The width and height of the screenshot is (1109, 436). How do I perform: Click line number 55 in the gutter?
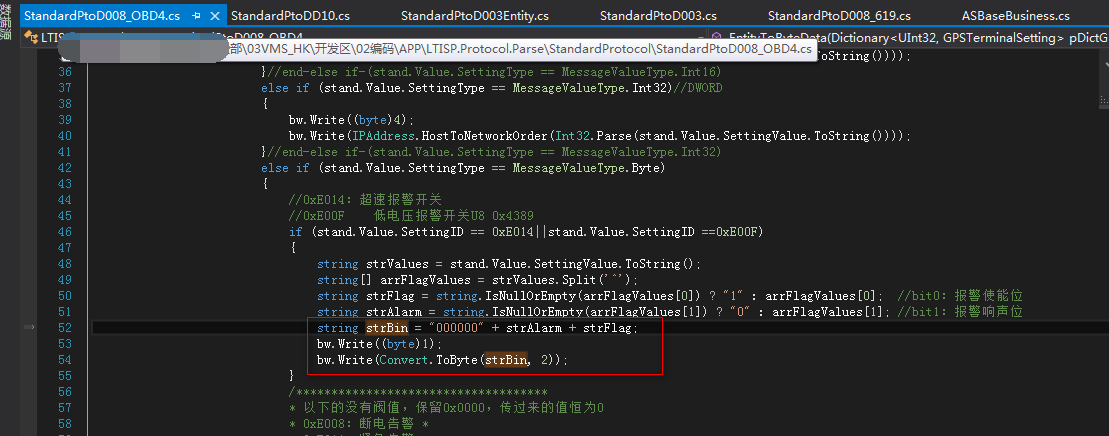coord(64,376)
